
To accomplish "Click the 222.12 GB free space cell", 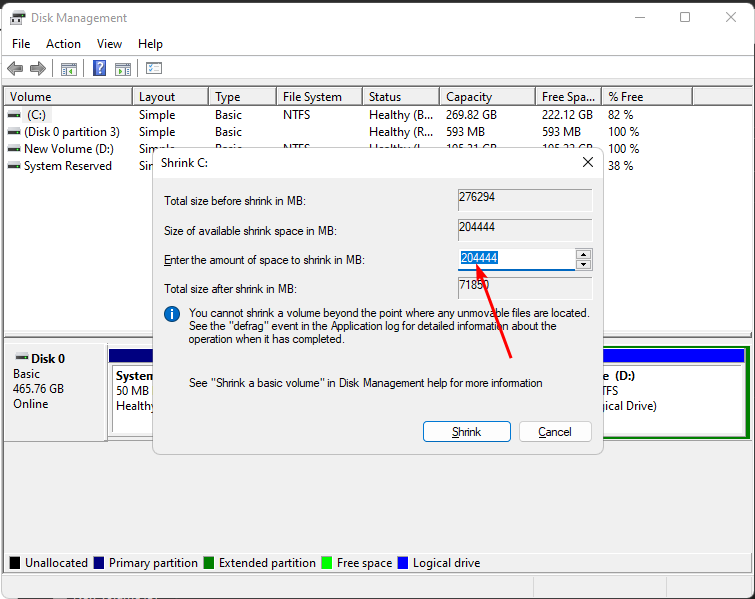I will (x=567, y=115).
